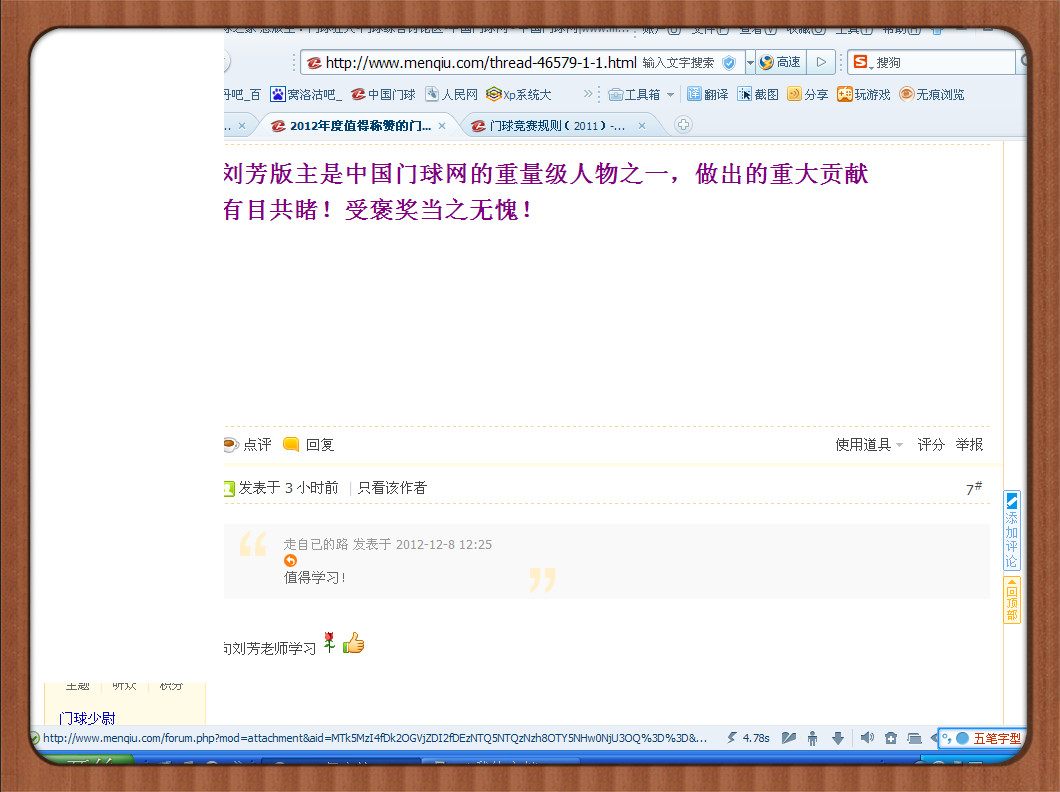Image resolution: width=1060 pixels, height=792 pixels.
Task: Toggle the 高速 speed mode button
Action: coord(780,62)
